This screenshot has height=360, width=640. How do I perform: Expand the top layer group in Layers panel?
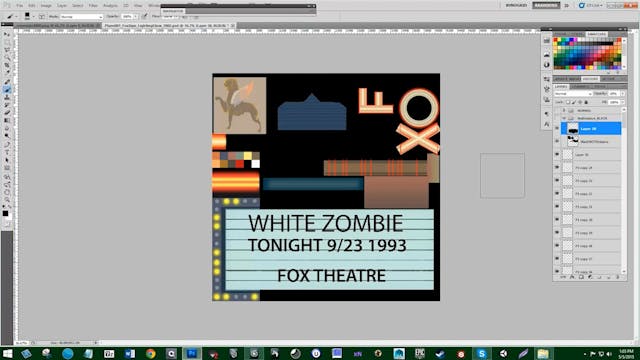coord(564,110)
